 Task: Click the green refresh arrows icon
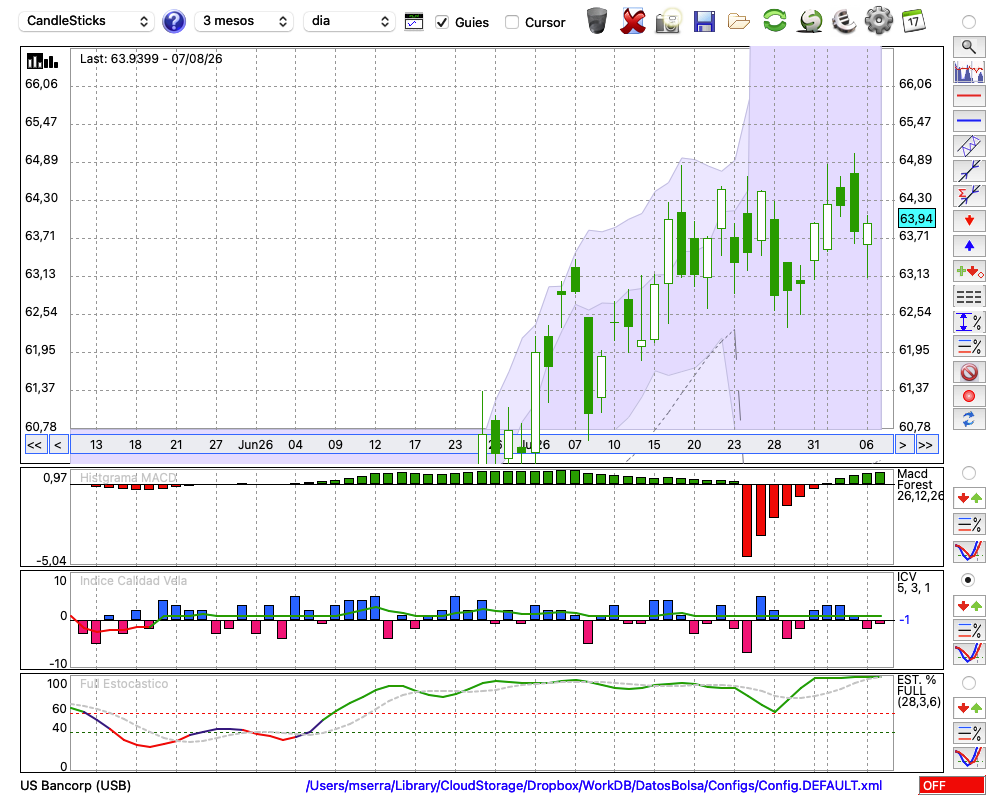point(775,21)
